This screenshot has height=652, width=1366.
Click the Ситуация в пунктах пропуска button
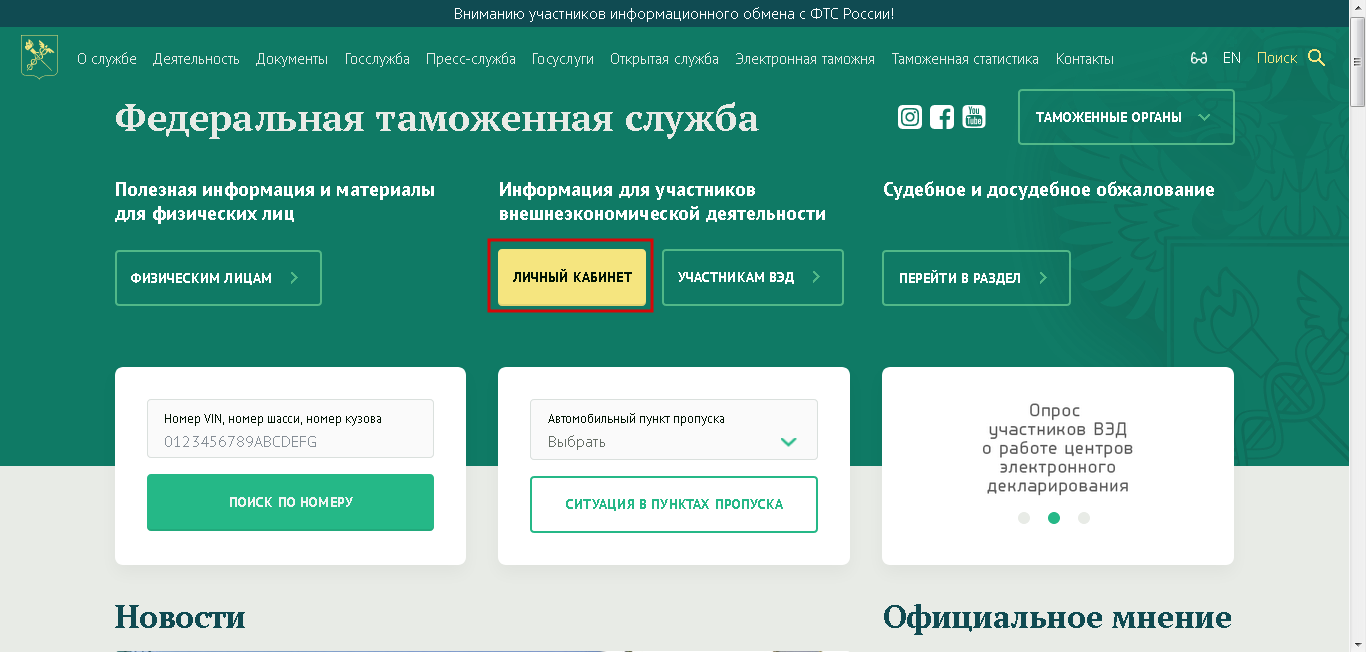(x=674, y=504)
